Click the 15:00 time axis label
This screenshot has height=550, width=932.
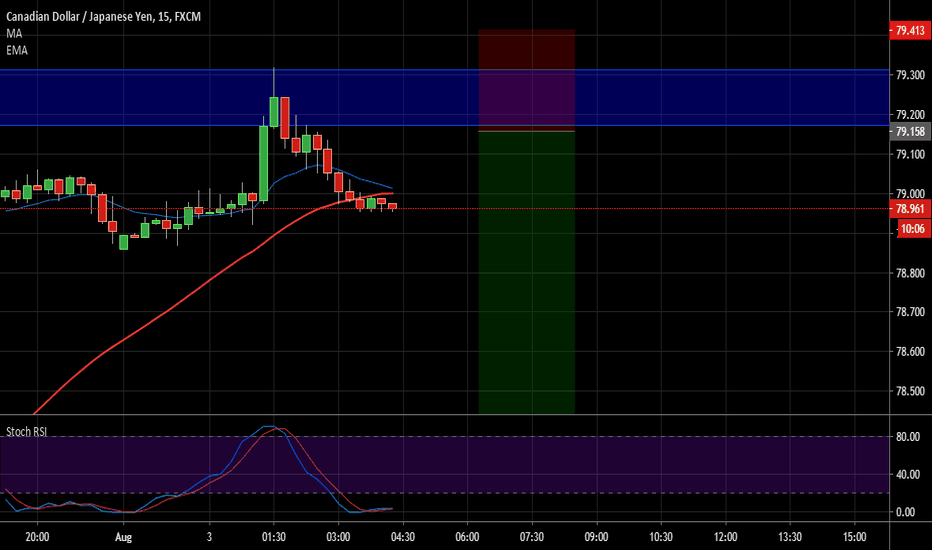point(854,537)
